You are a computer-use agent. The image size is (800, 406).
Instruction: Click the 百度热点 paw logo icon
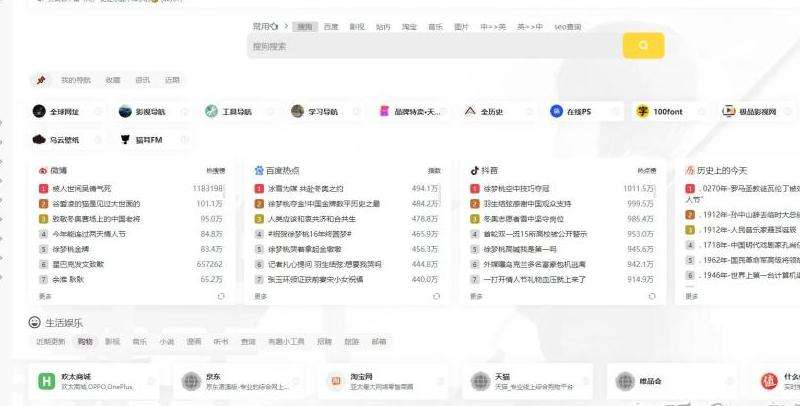pos(259,170)
